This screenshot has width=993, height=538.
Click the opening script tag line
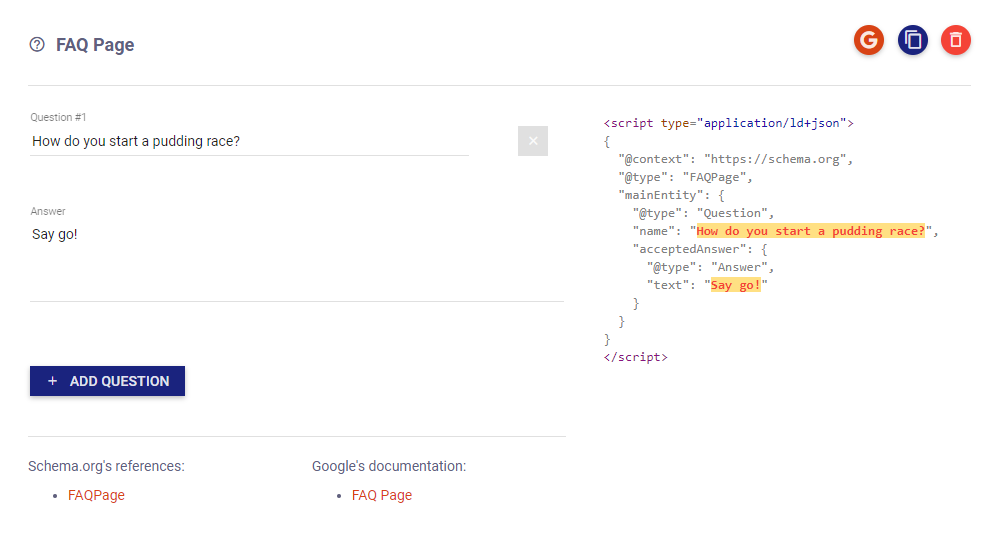click(x=728, y=123)
